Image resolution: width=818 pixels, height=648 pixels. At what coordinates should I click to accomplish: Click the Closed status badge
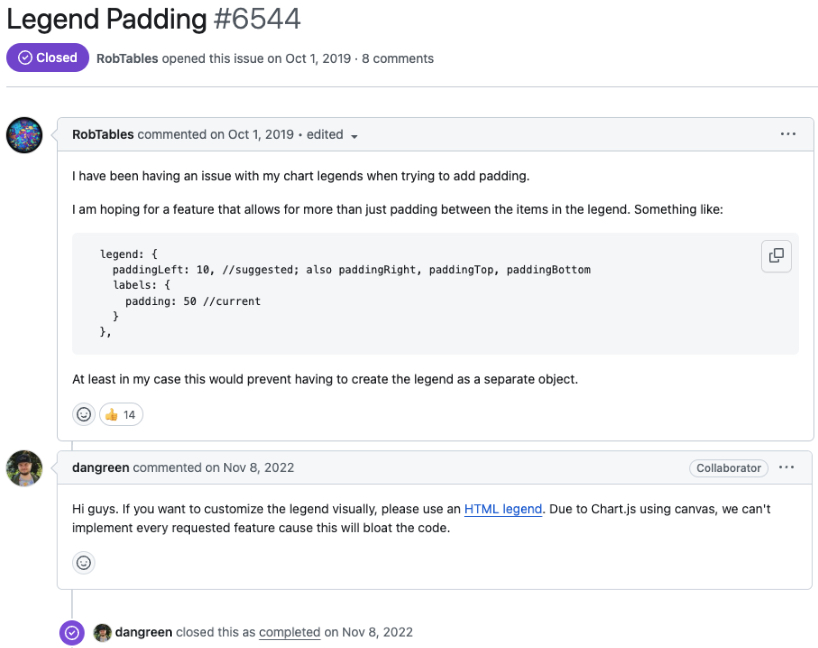point(47,57)
